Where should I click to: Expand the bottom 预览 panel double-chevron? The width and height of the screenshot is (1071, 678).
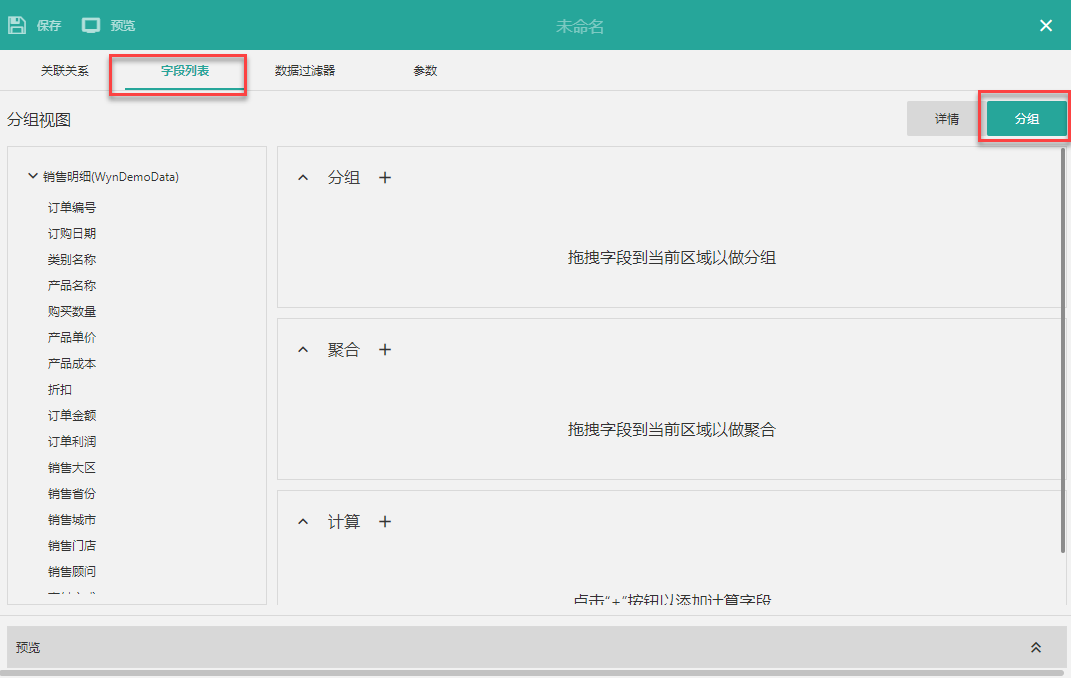1036,648
